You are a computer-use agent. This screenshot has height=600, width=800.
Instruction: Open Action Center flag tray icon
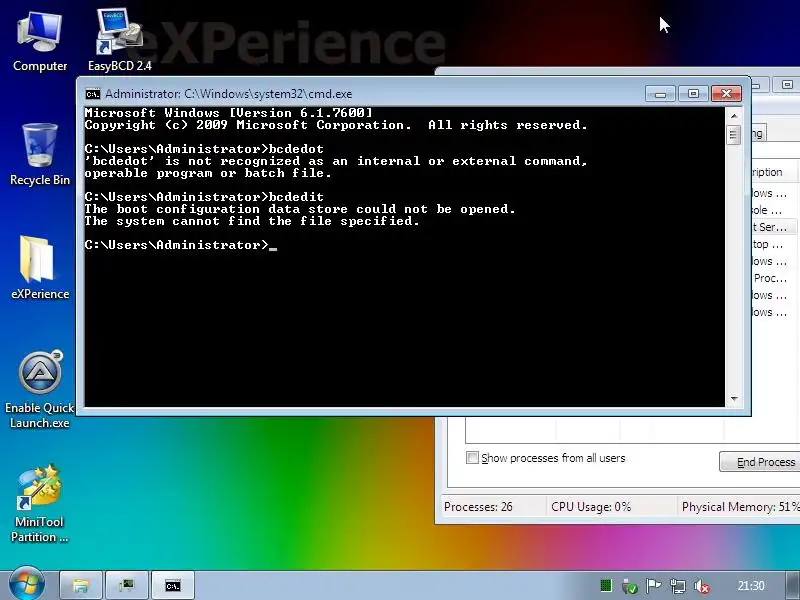click(654, 586)
